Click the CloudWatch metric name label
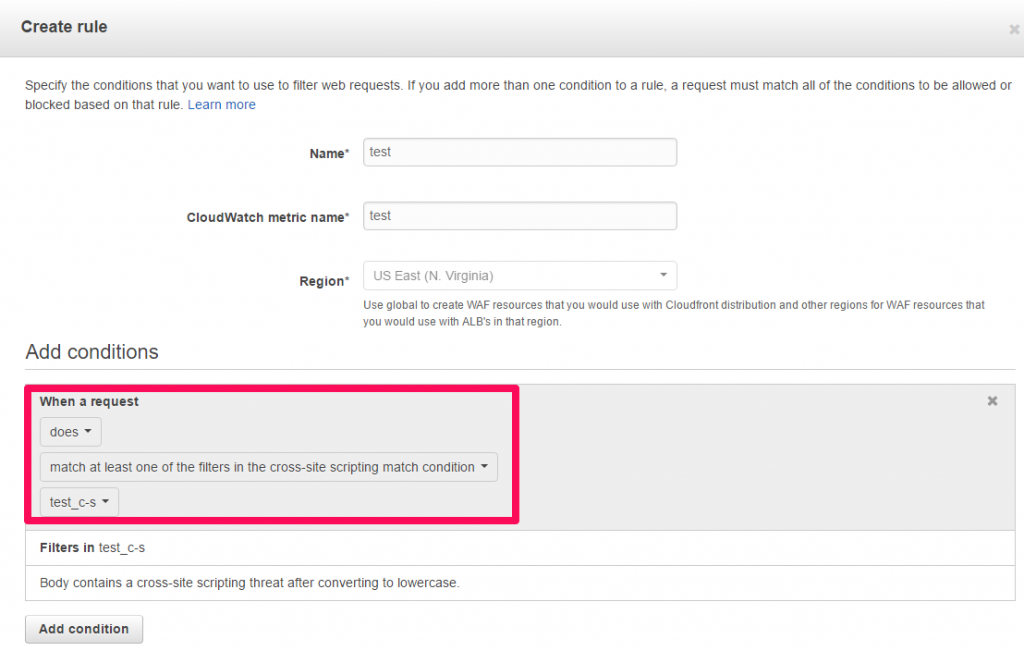The height and width of the screenshot is (651, 1024). click(268, 217)
